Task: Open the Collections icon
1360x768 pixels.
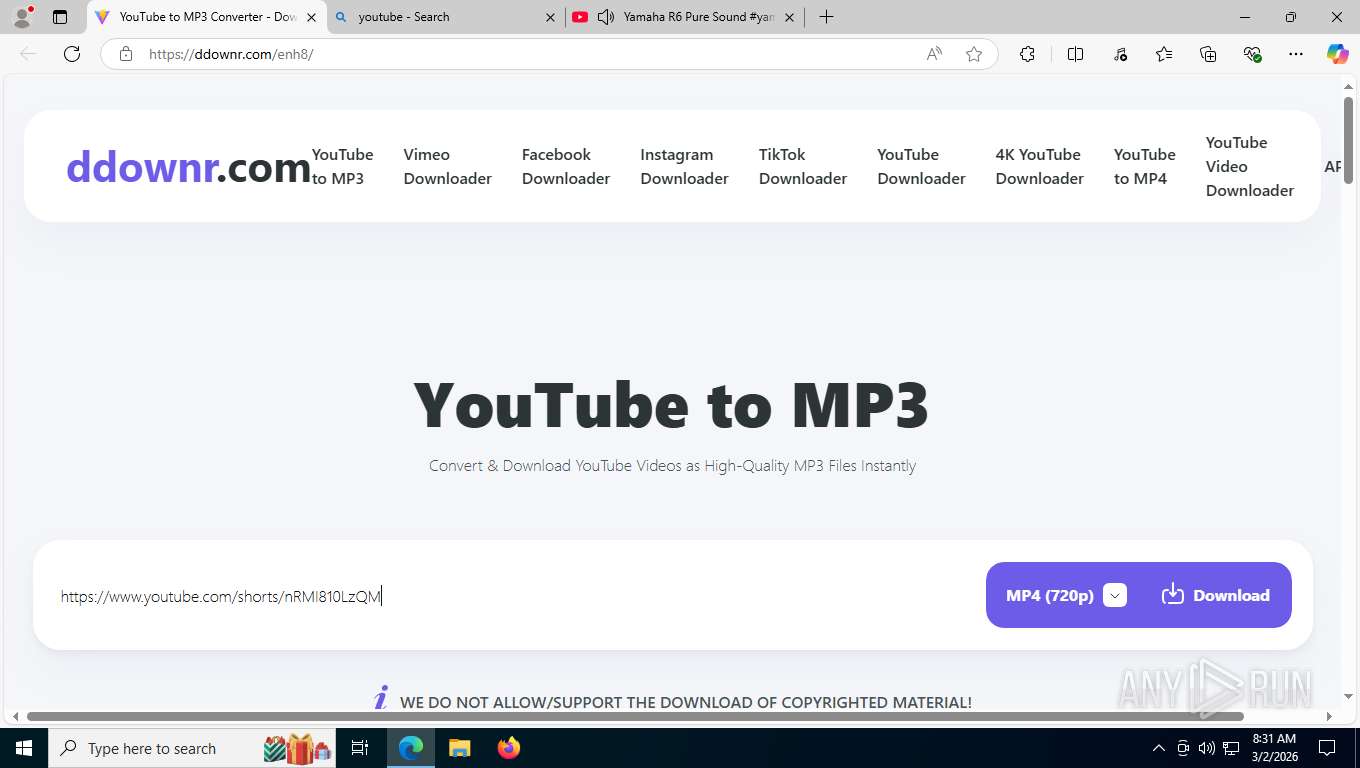Action: (x=1208, y=54)
